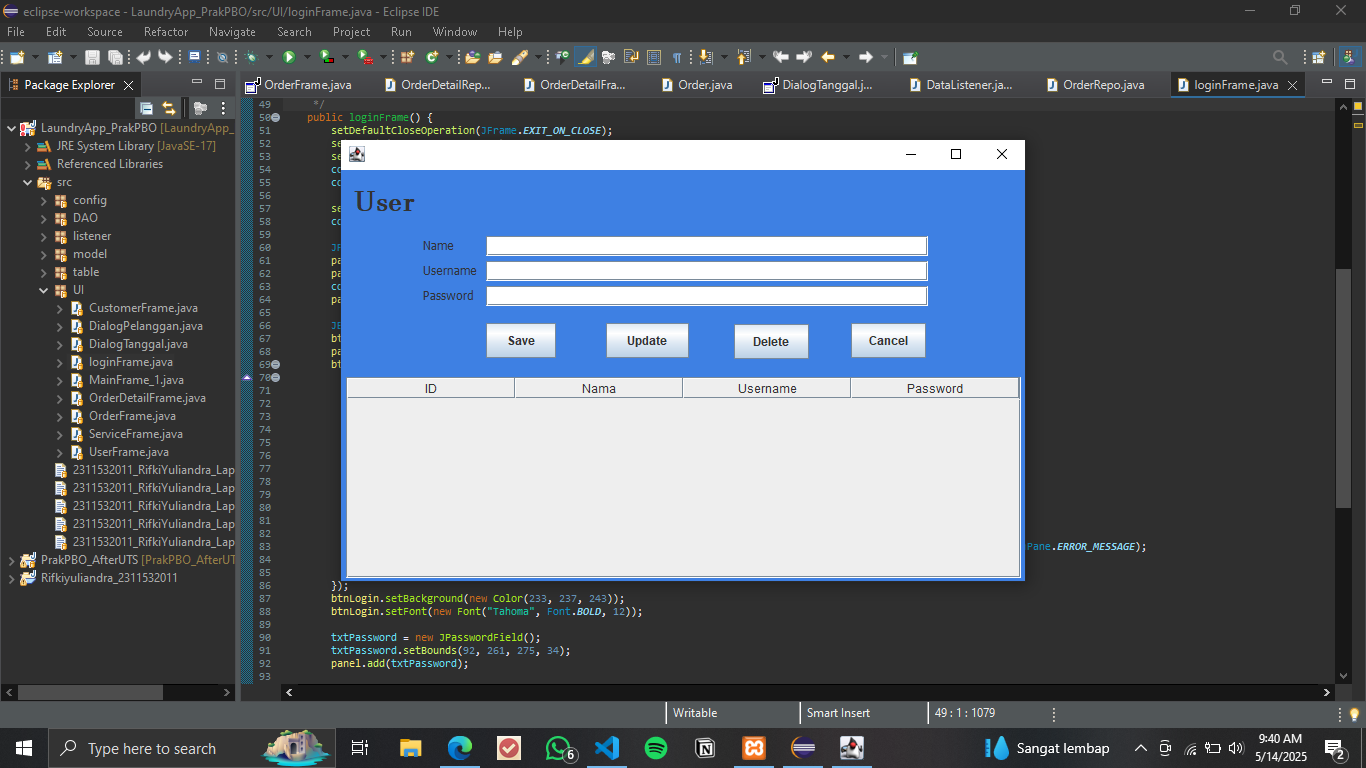Open the toolbar search magnifier icon
Screen dimensions: 1366x768
pyautogui.click(x=1280, y=57)
